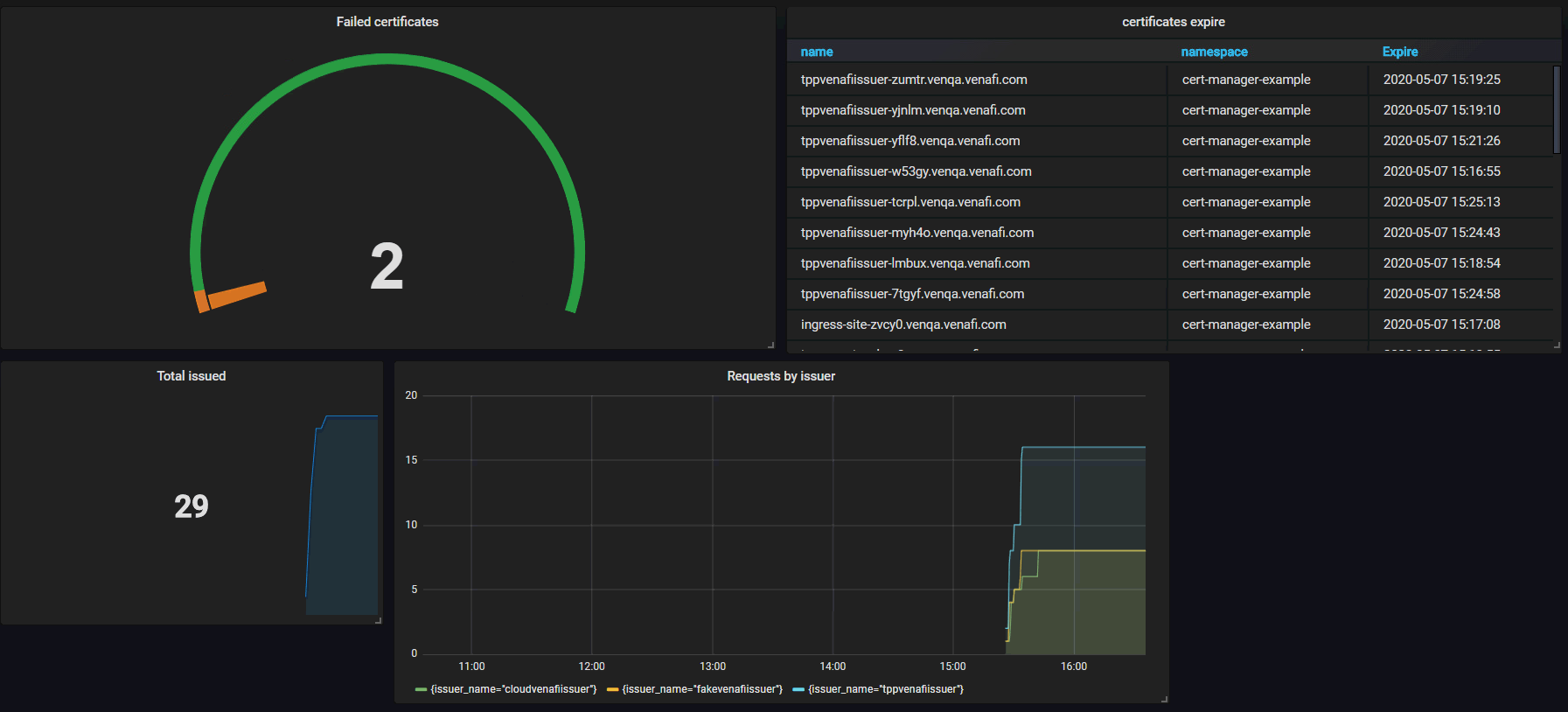Click the blue tppvenafiissuer legend color swatch

(x=798, y=689)
